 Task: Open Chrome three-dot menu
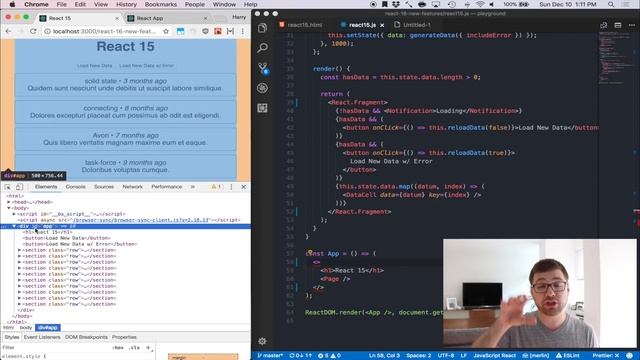(x=242, y=31)
